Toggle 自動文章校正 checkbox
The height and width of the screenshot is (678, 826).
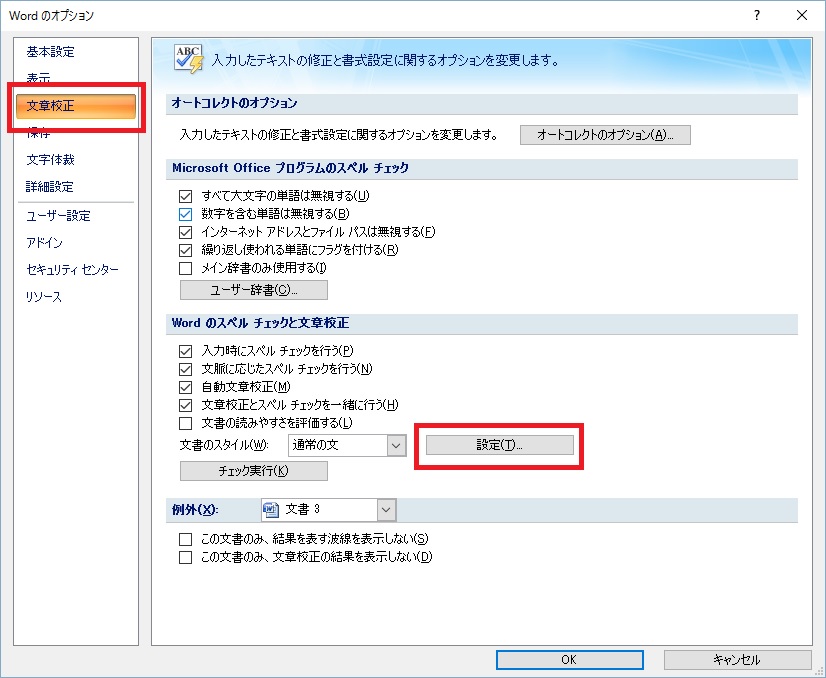[185, 388]
